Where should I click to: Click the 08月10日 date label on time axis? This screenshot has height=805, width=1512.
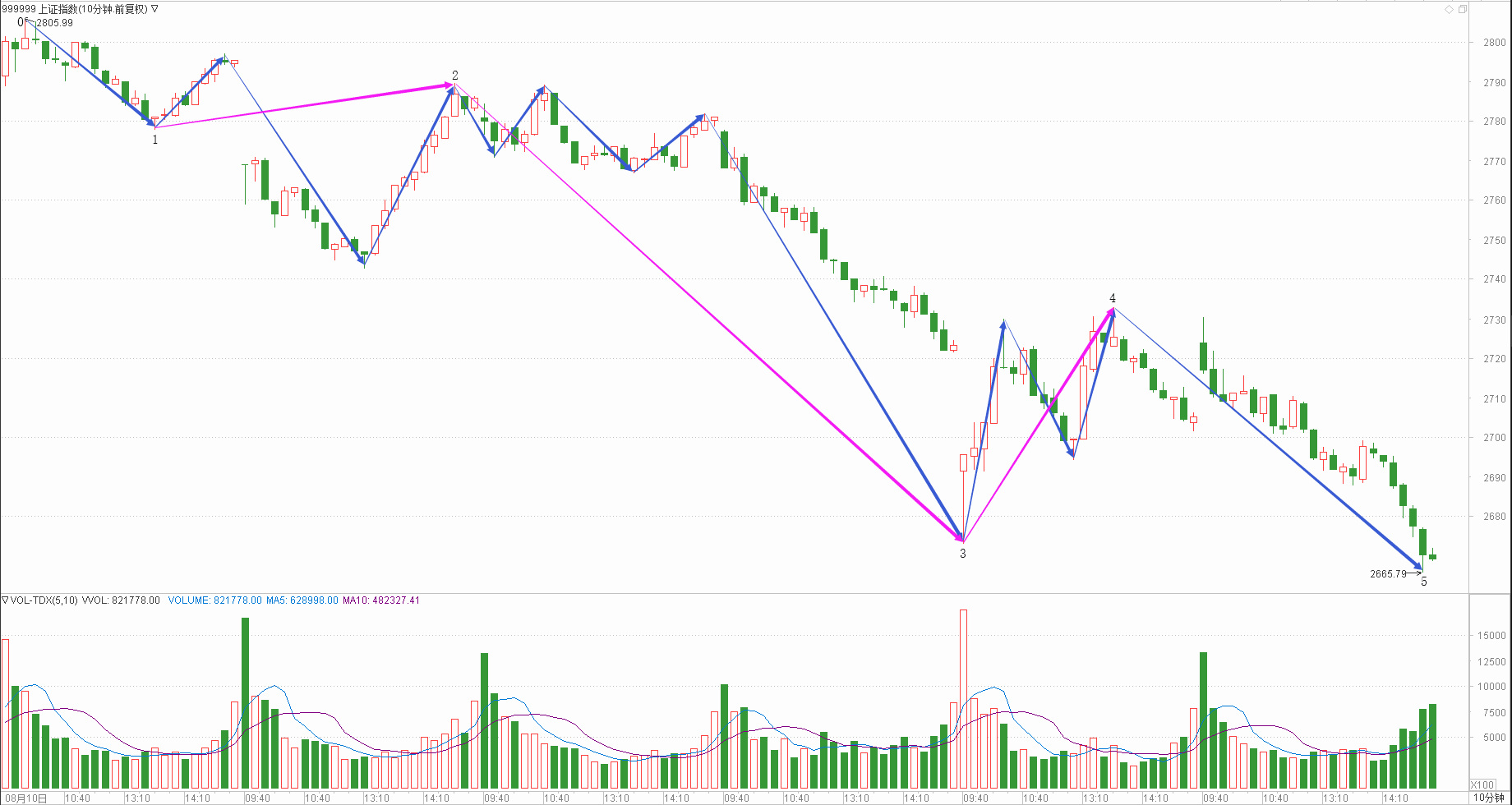click(25, 798)
